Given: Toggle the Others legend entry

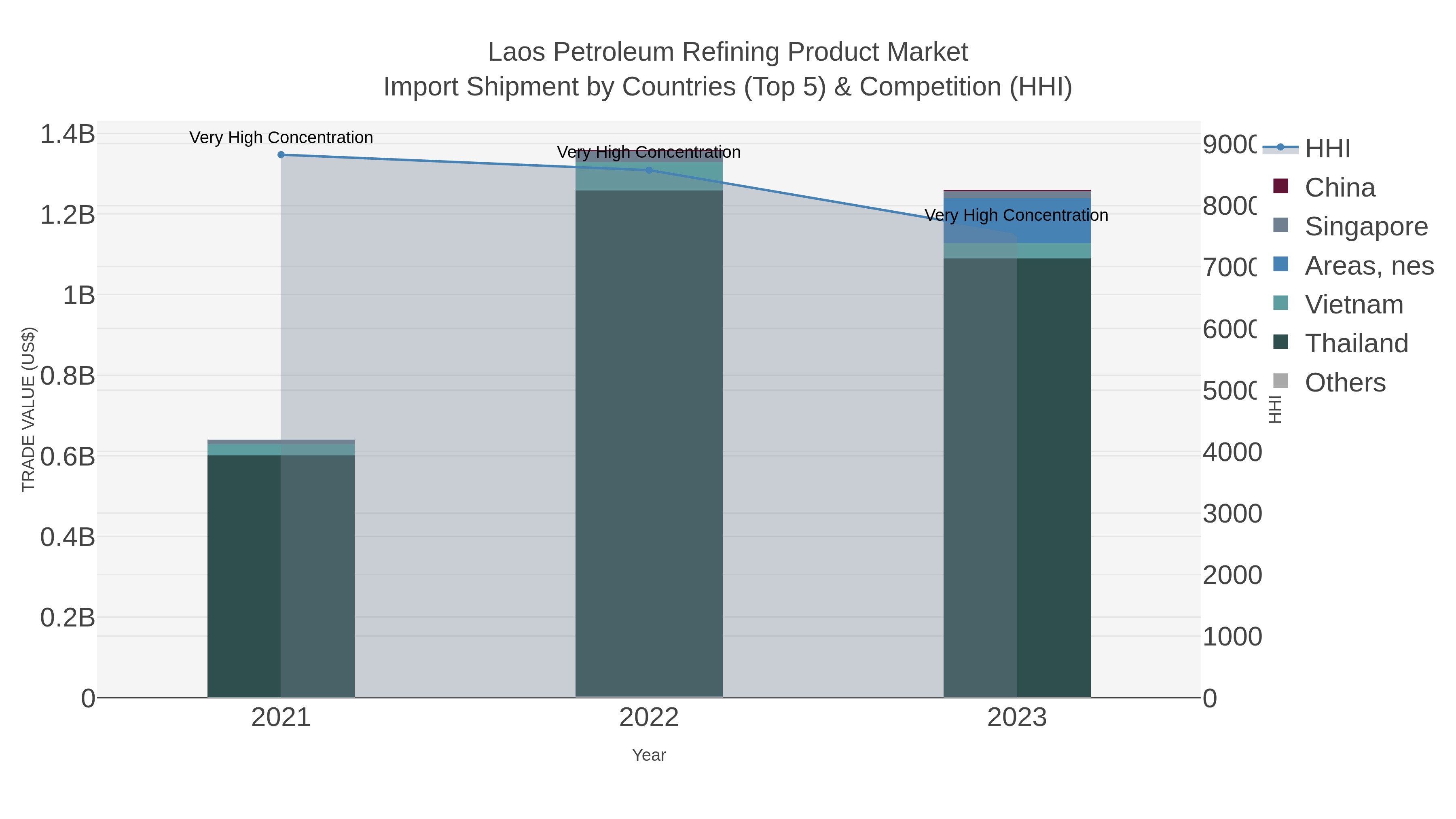Looking at the screenshot, I should [1329, 382].
